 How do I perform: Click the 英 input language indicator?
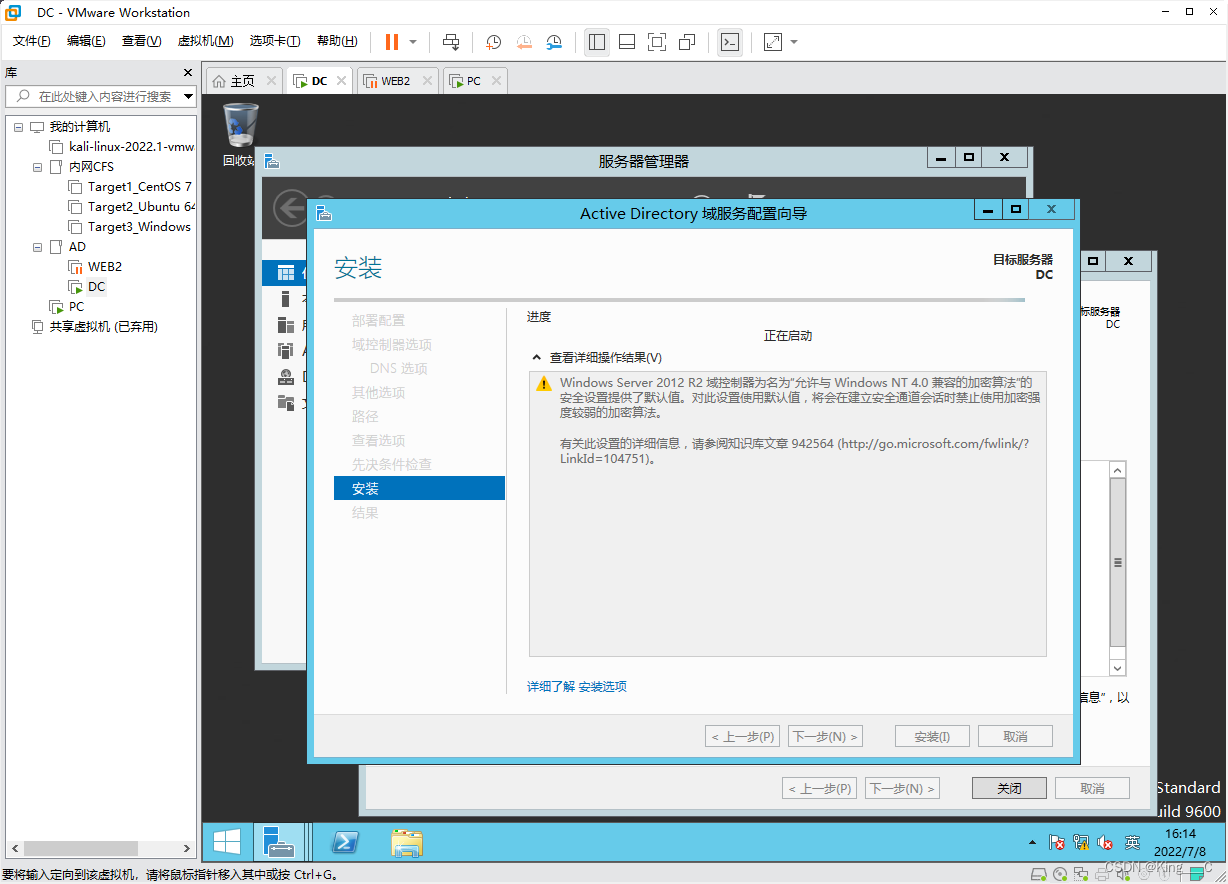[x=1132, y=843]
